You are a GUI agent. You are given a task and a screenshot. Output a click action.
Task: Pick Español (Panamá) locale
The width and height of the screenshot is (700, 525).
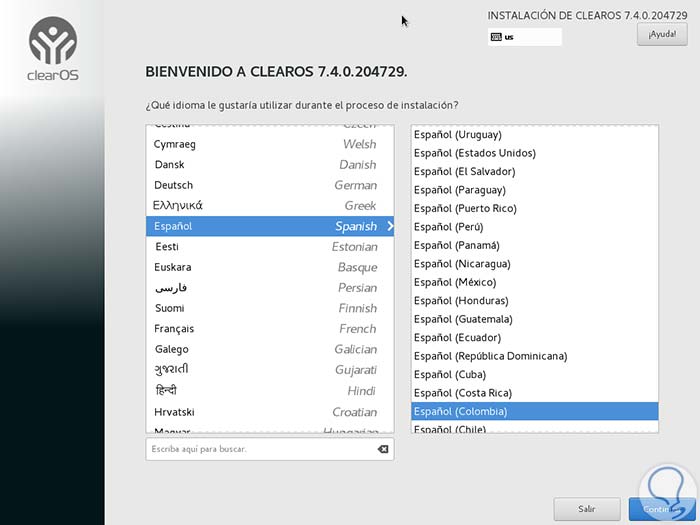534,246
